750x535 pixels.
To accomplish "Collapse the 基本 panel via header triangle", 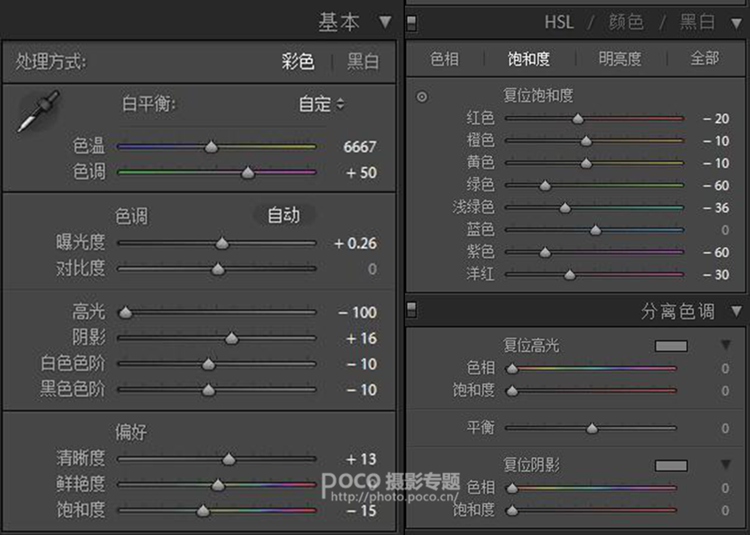I will pyautogui.click(x=385, y=22).
